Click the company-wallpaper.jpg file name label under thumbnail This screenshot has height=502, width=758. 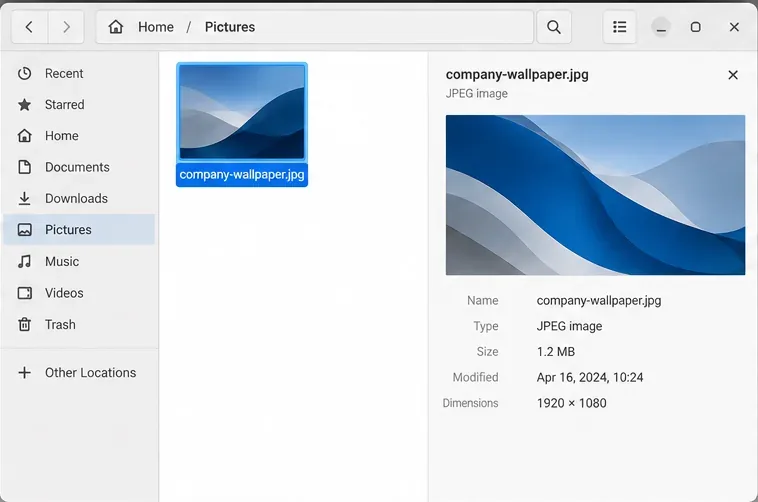tap(242, 175)
